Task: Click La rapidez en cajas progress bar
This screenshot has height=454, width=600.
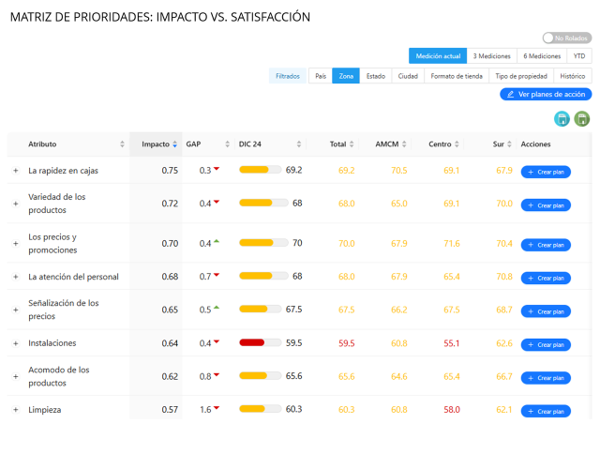Action: coord(260,170)
